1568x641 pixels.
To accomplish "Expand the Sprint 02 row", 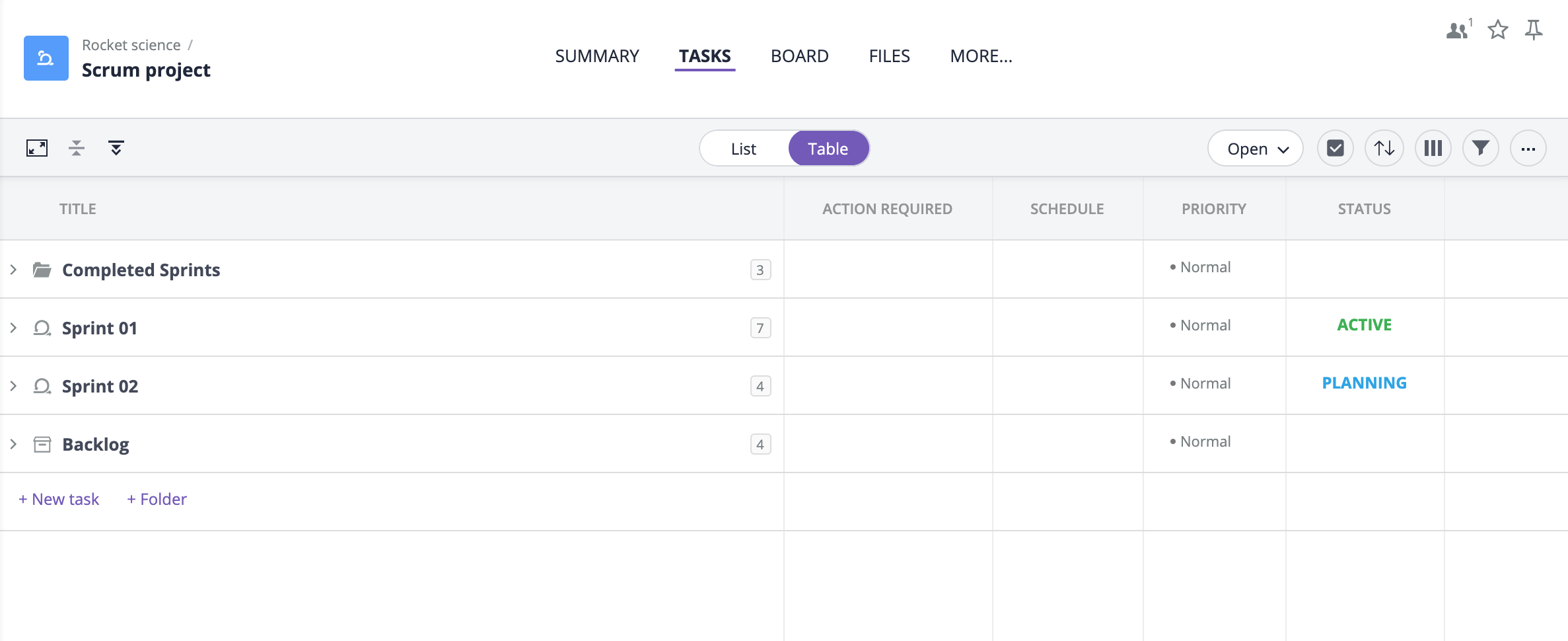I will 13,386.
